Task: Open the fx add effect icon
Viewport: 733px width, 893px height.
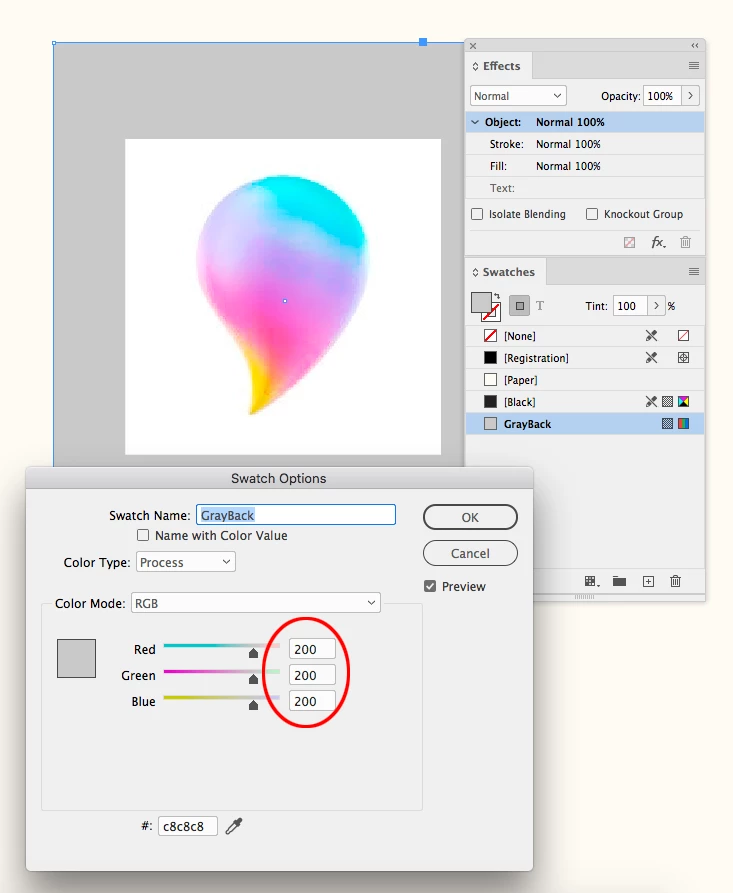Action: pos(658,243)
